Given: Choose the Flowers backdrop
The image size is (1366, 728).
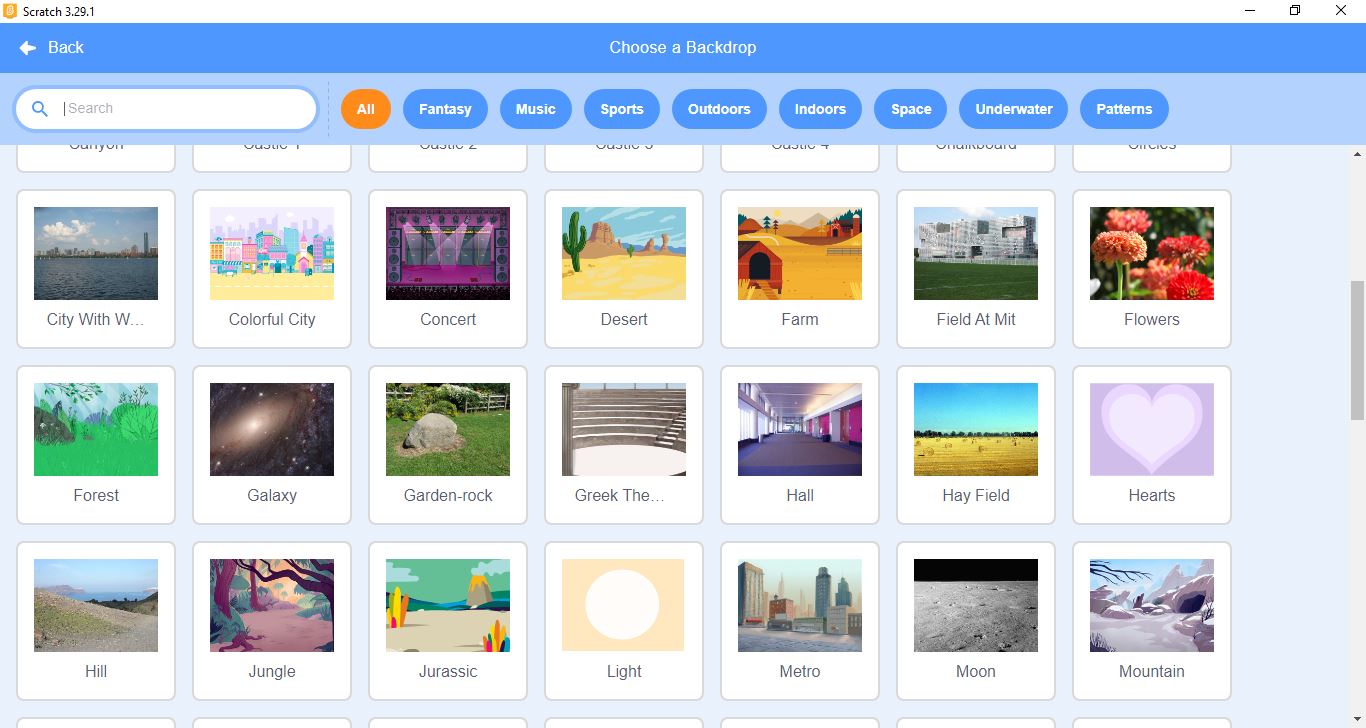Looking at the screenshot, I should point(1152,268).
